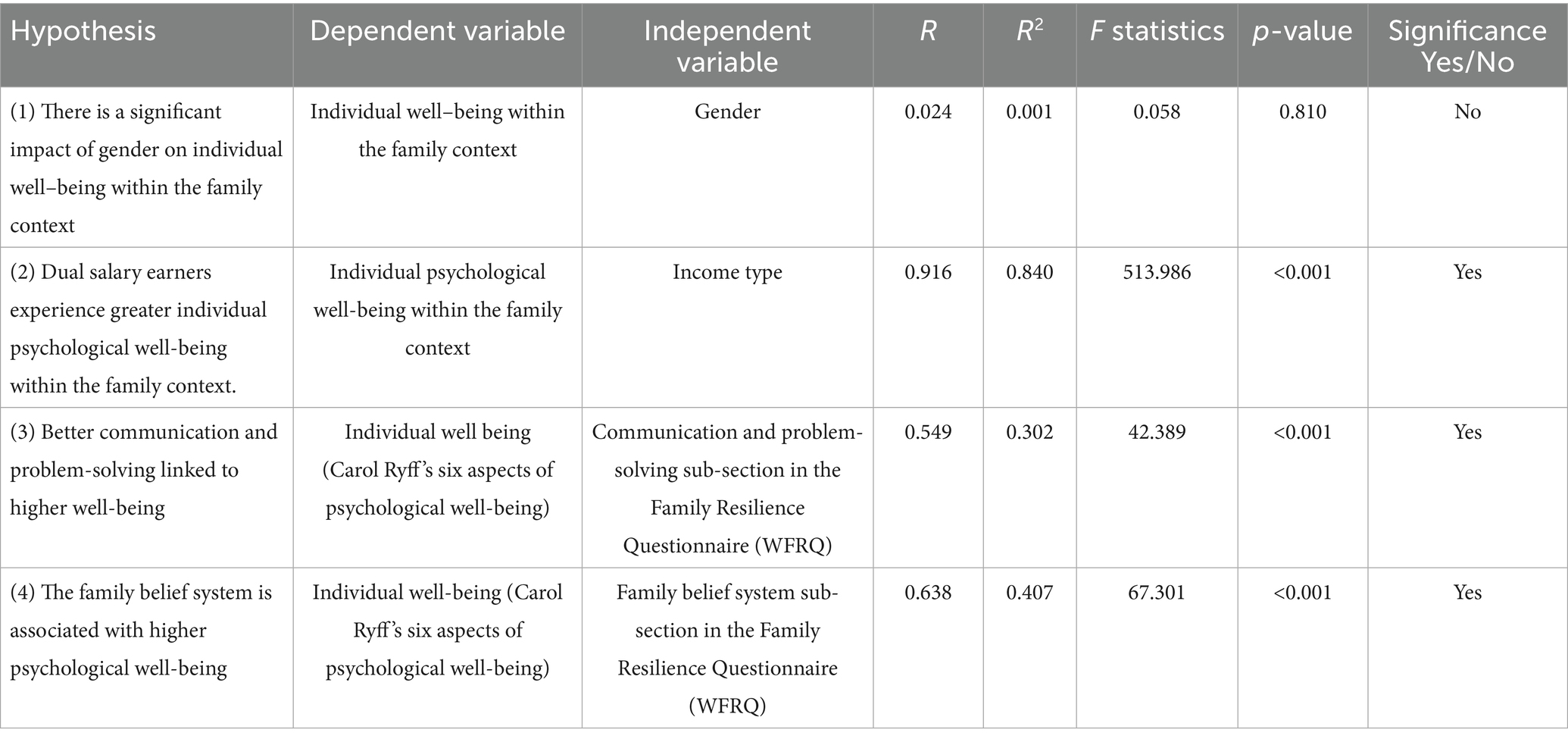Image resolution: width=1568 pixels, height=742 pixels.
Task: Click the R value 0.638
Action: [x=928, y=593]
